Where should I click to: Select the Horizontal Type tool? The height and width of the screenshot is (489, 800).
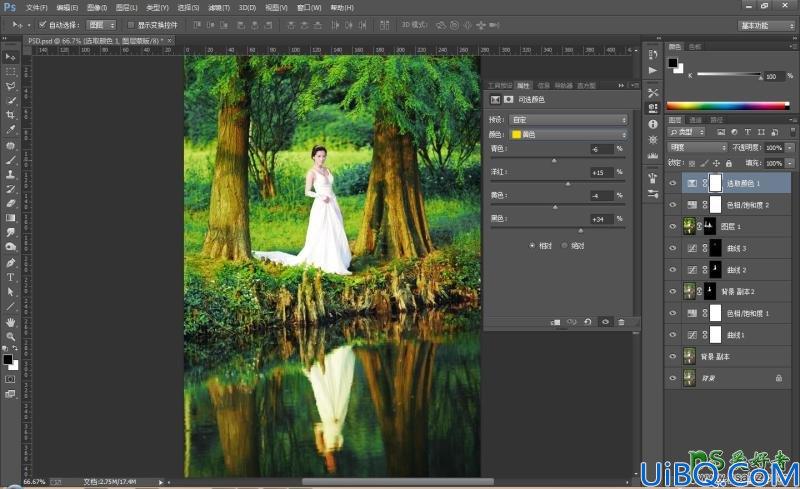click(10, 277)
